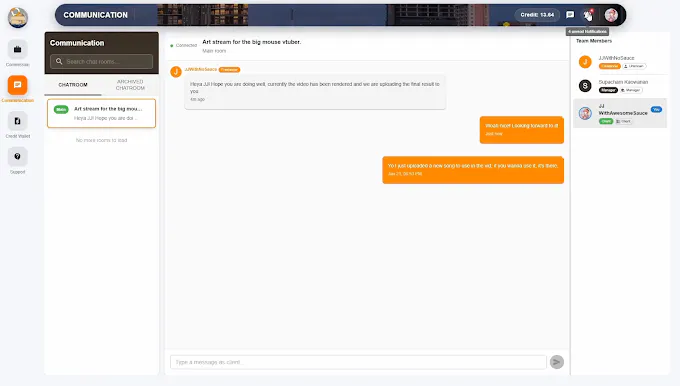This screenshot has width=680, height=386.
Task: Click the orange J avatar in Team Members
Action: point(585,62)
